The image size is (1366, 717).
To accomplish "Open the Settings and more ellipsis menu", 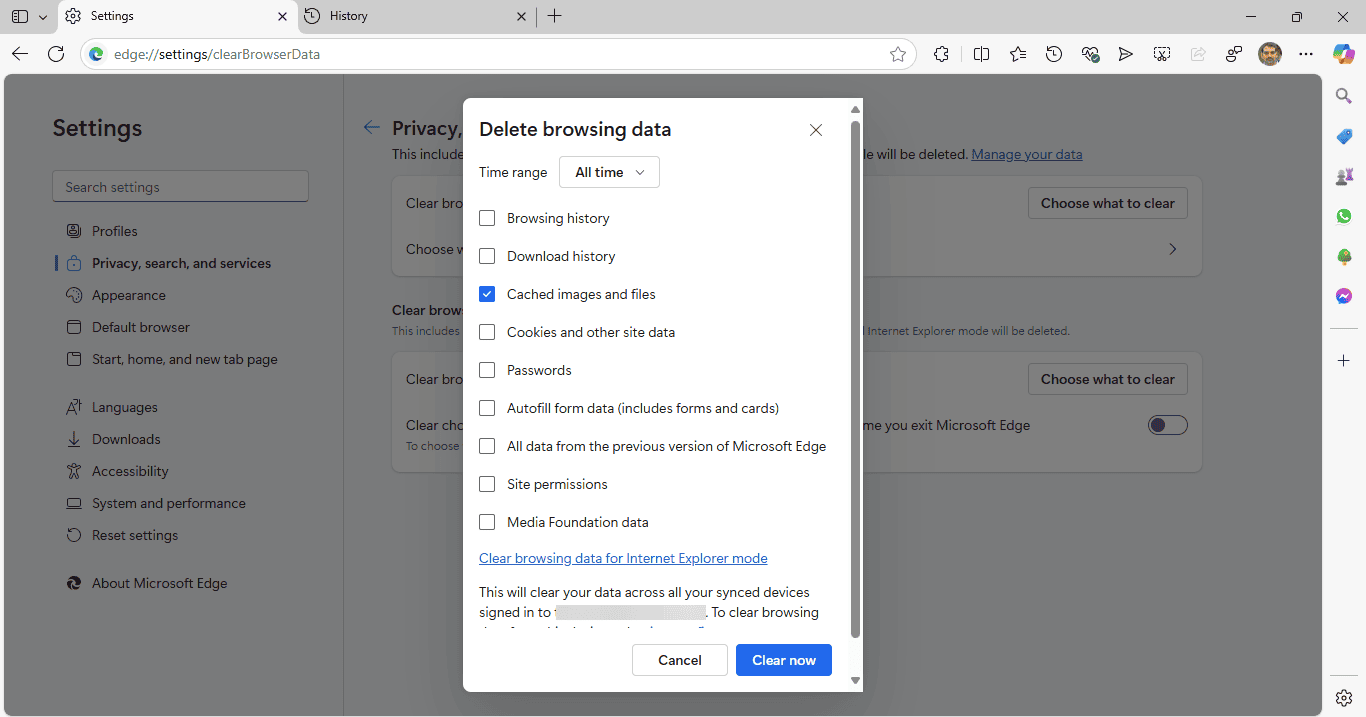I will [x=1306, y=54].
